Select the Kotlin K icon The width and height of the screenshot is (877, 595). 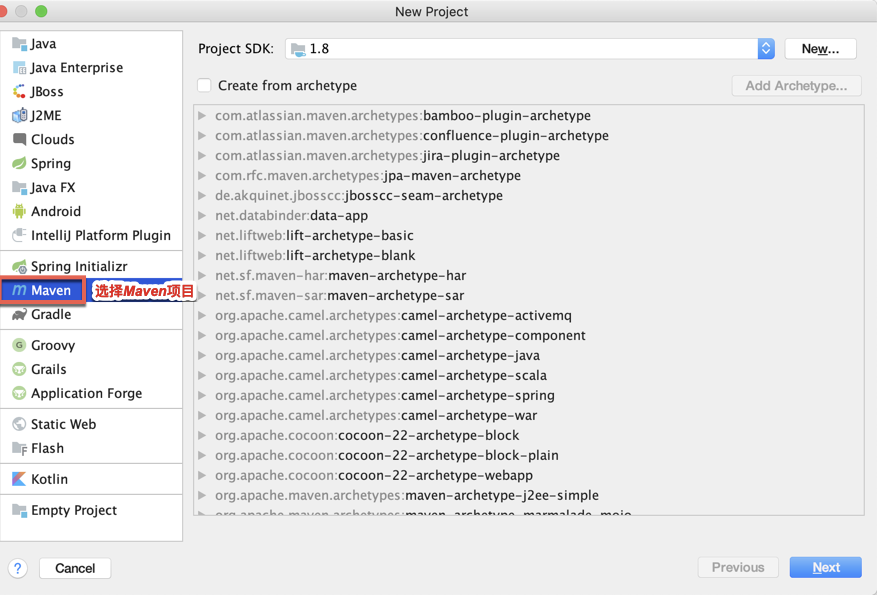pos(19,479)
